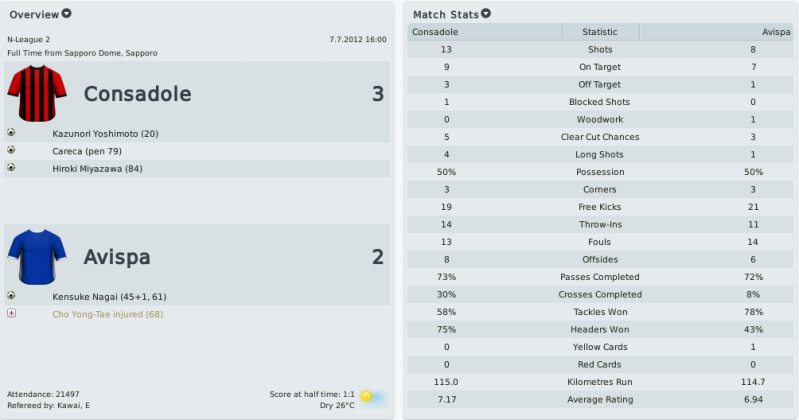Select Cho Yong-Tae injured entry
Image resolution: width=799 pixels, height=420 pixels.
click(108, 314)
